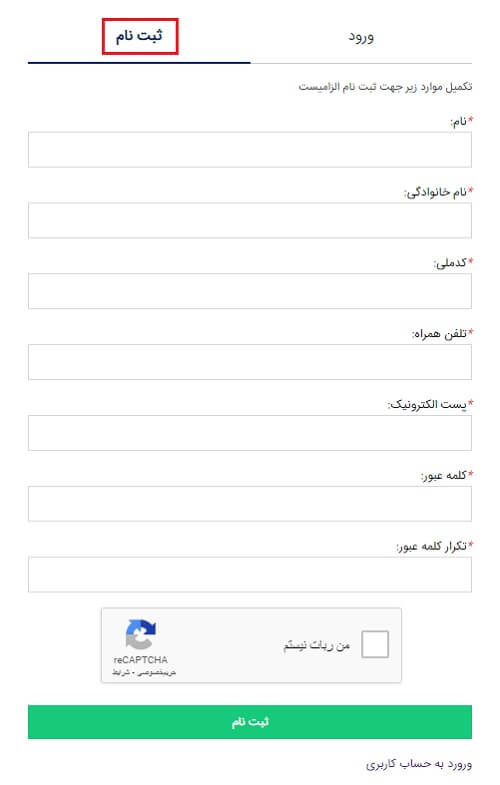This screenshot has width=500, height=785.
Task: Select the کدملی national code field
Action: click(250, 291)
